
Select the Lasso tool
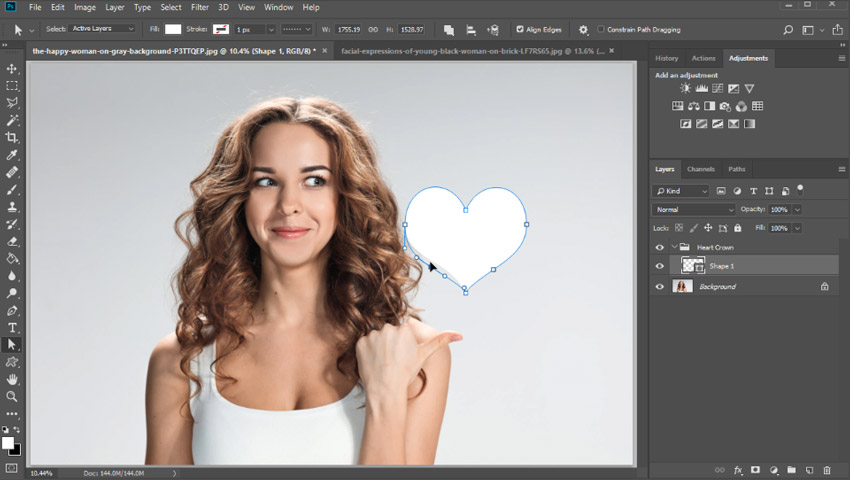12,103
